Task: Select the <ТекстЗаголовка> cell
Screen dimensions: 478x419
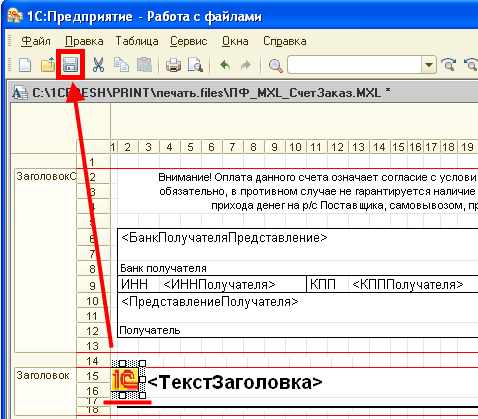Action: coord(235,382)
